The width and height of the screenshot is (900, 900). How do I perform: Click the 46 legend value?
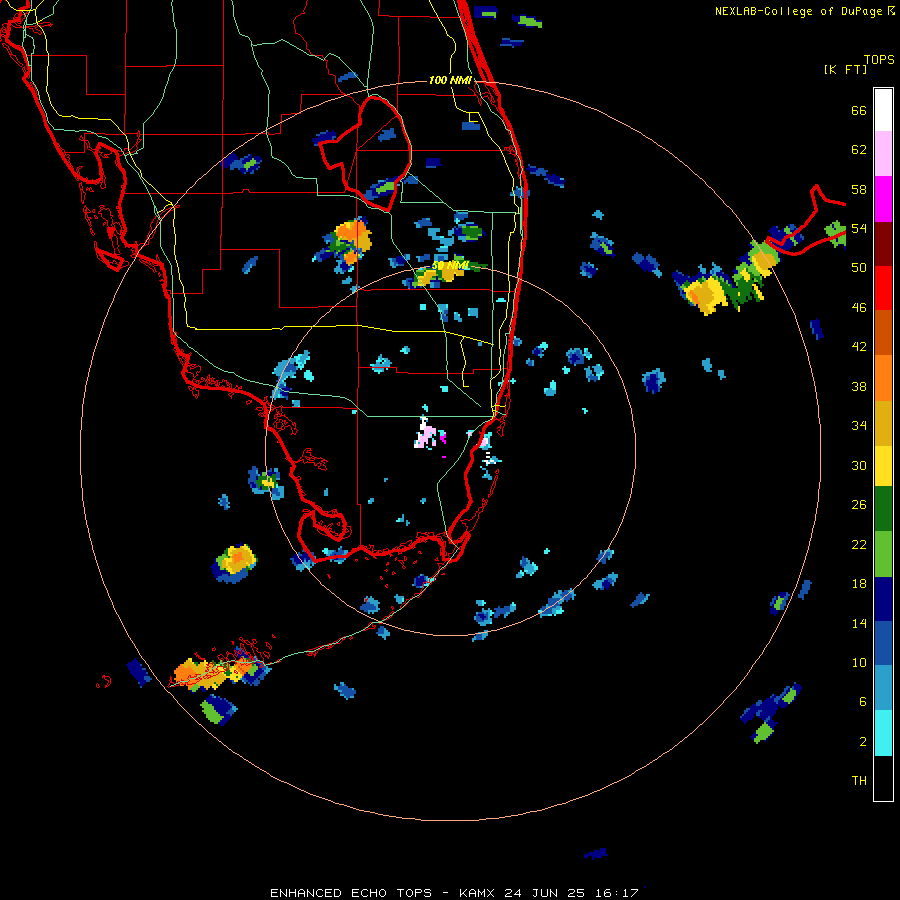coord(859,308)
